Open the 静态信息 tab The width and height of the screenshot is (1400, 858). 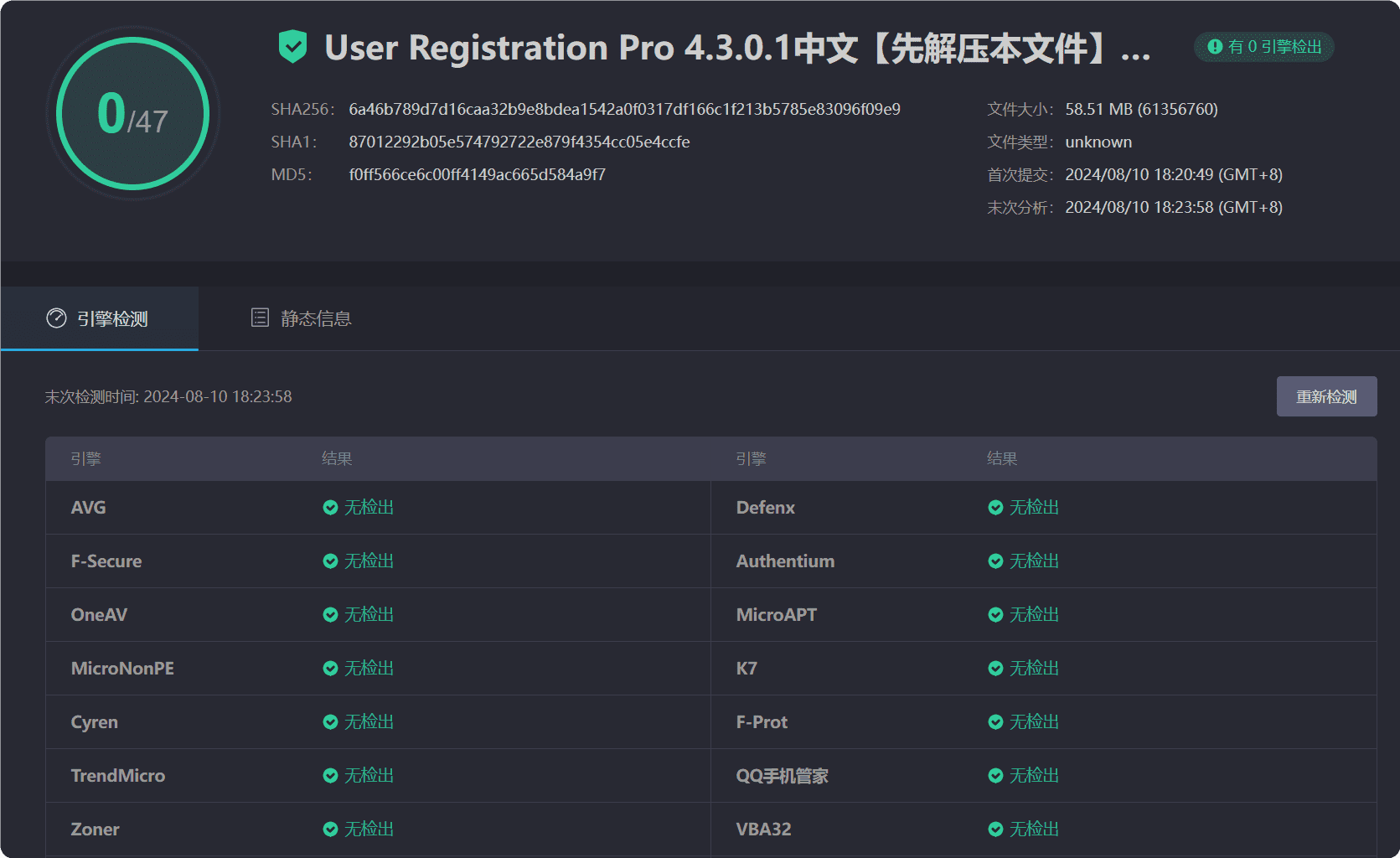(302, 318)
